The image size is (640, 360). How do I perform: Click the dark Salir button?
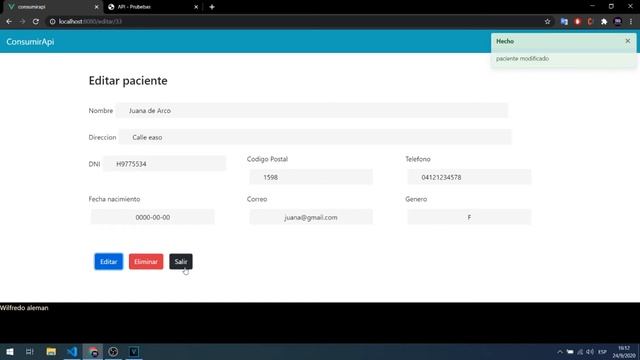click(x=181, y=262)
